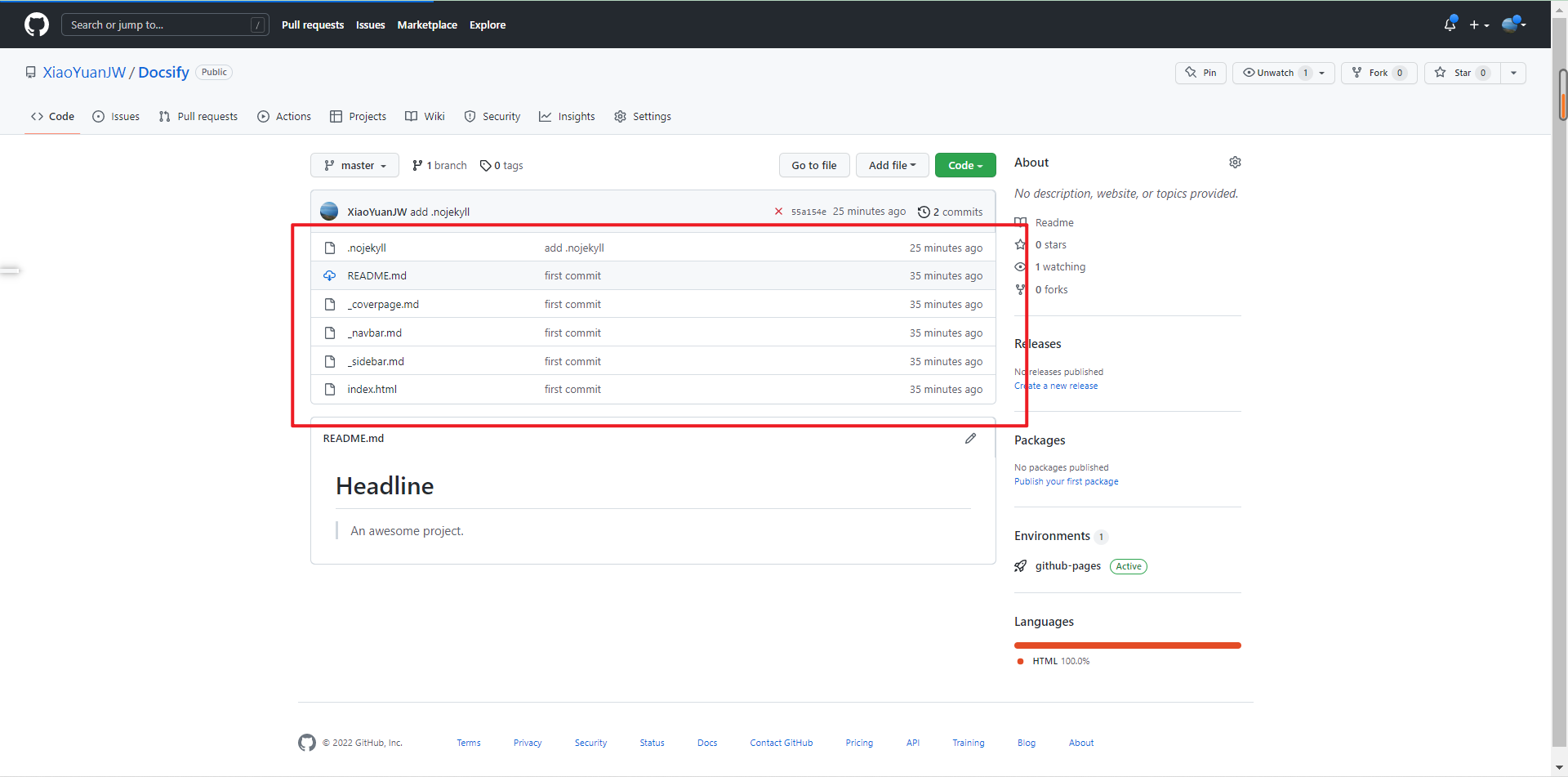The image size is (1568, 777).
Task: View the 0 tags link
Action: tap(501, 165)
